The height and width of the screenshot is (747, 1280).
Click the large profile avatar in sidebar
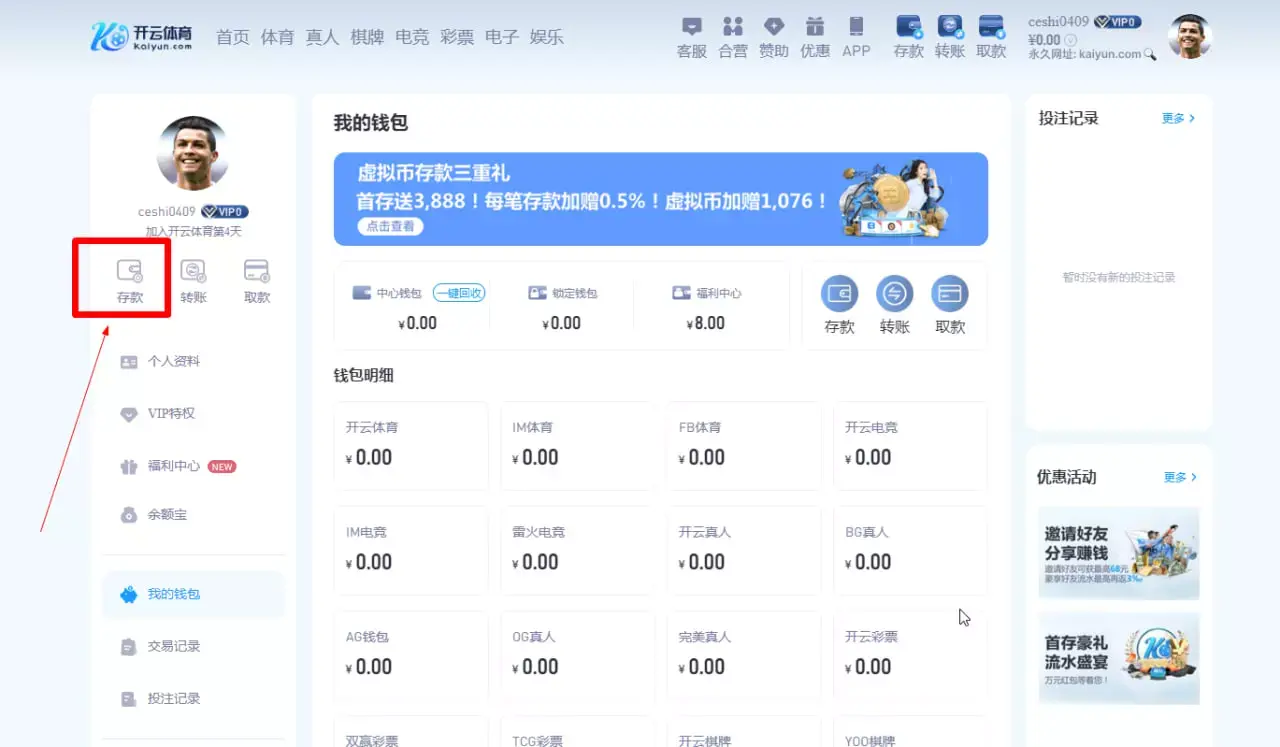click(x=193, y=153)
